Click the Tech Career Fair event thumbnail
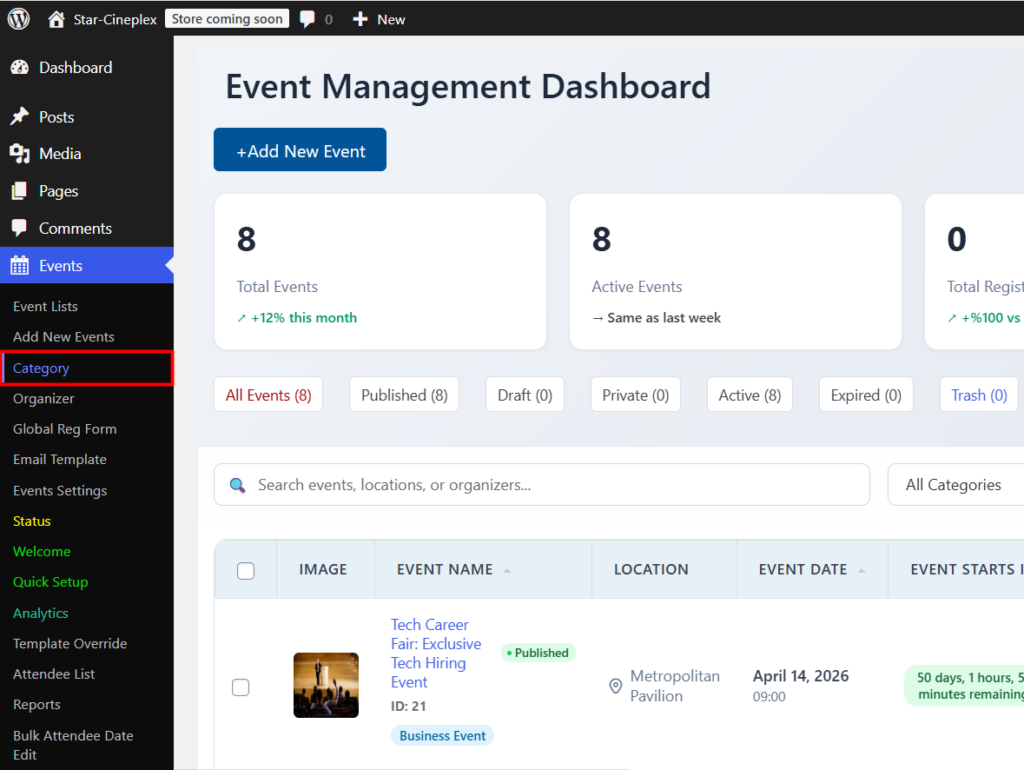 pyautogui.click(x=326, y=685)
